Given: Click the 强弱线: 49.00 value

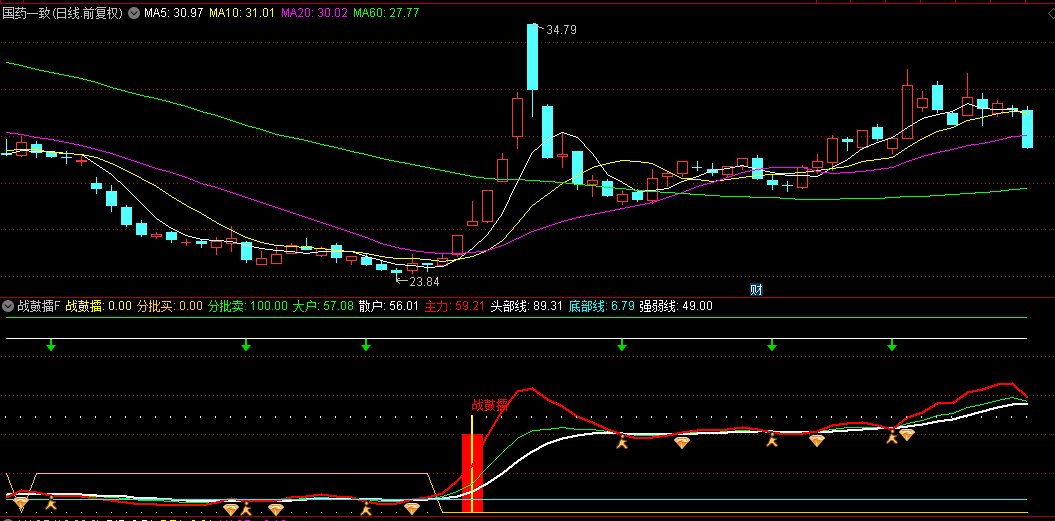Looking at the screenshot, I should click(x=676, y=306).
